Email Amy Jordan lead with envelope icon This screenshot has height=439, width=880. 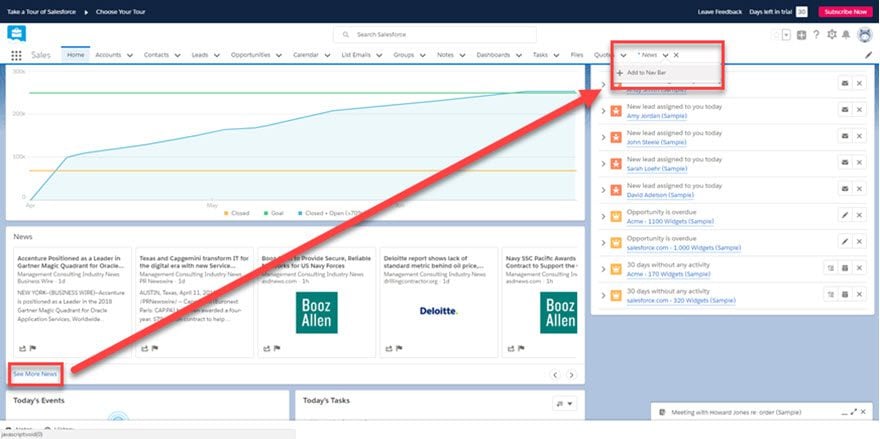pyautogui.click(x=844, y=110)
